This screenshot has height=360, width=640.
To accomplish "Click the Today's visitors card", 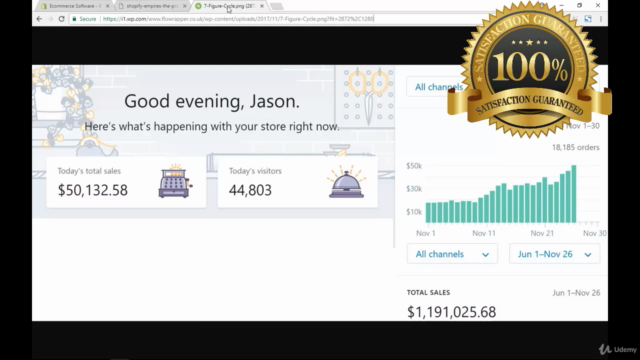I will pos(298,182).
